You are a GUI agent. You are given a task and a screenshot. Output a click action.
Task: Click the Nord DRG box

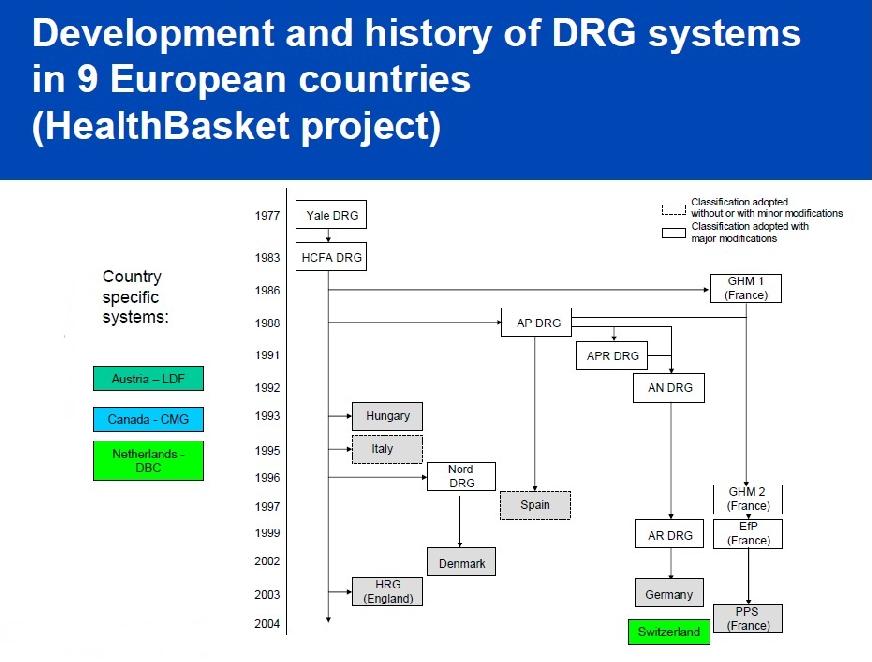click(x=461, y=476)
